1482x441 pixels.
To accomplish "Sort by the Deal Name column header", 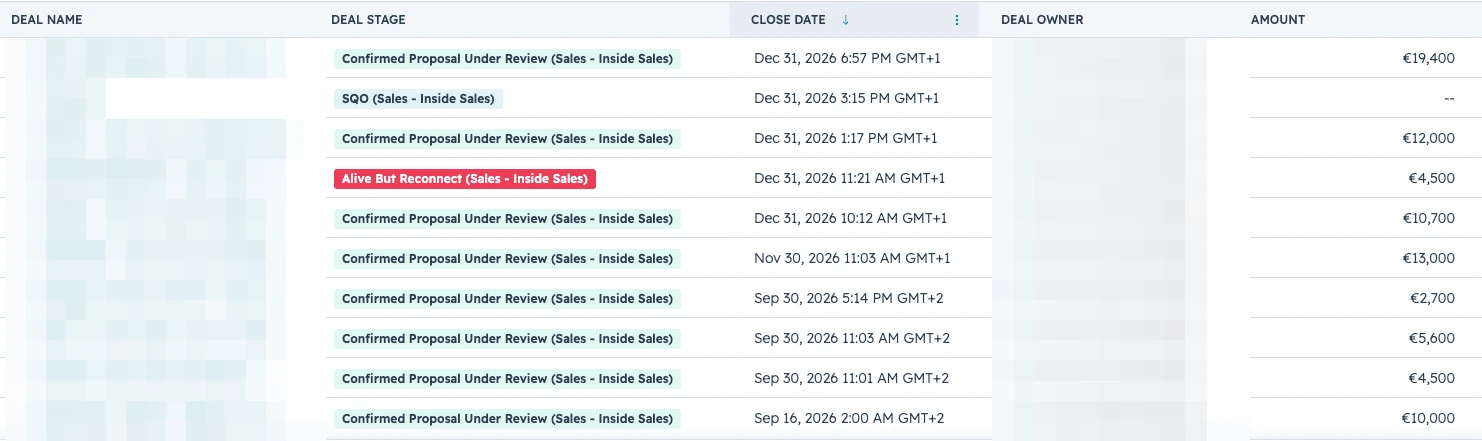I will point(47,20).
